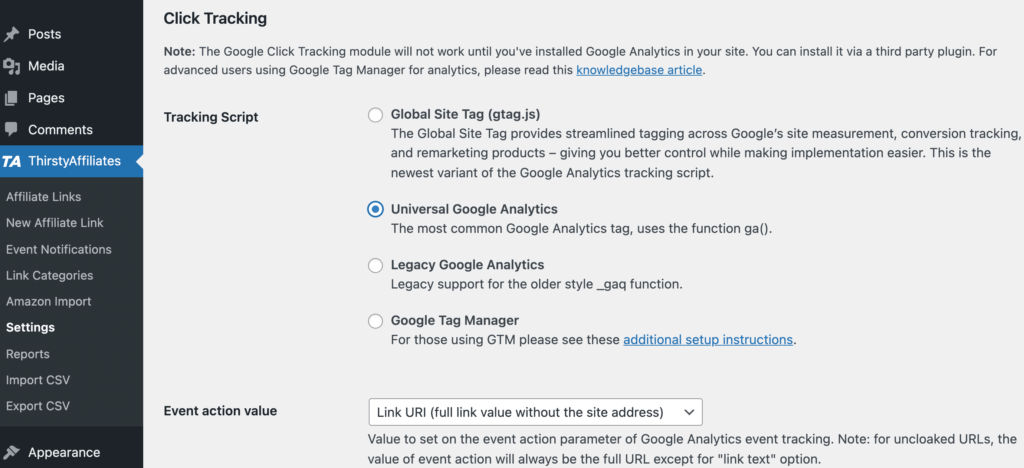Open Link Categories menu item
1024x468 pixels.
pyautogui.click(x=49, y=275)
